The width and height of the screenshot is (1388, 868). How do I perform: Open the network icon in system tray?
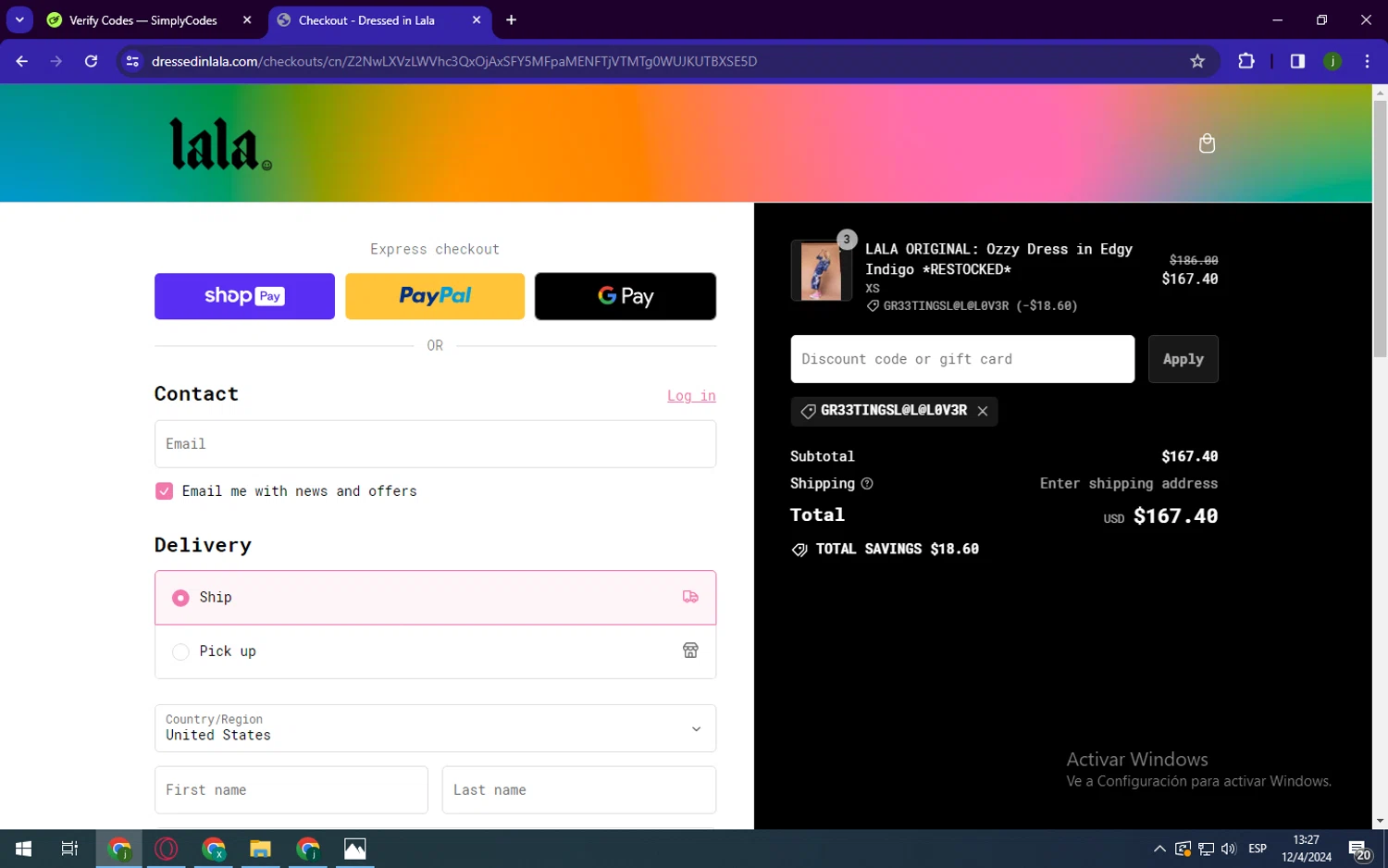[1206, 849]
